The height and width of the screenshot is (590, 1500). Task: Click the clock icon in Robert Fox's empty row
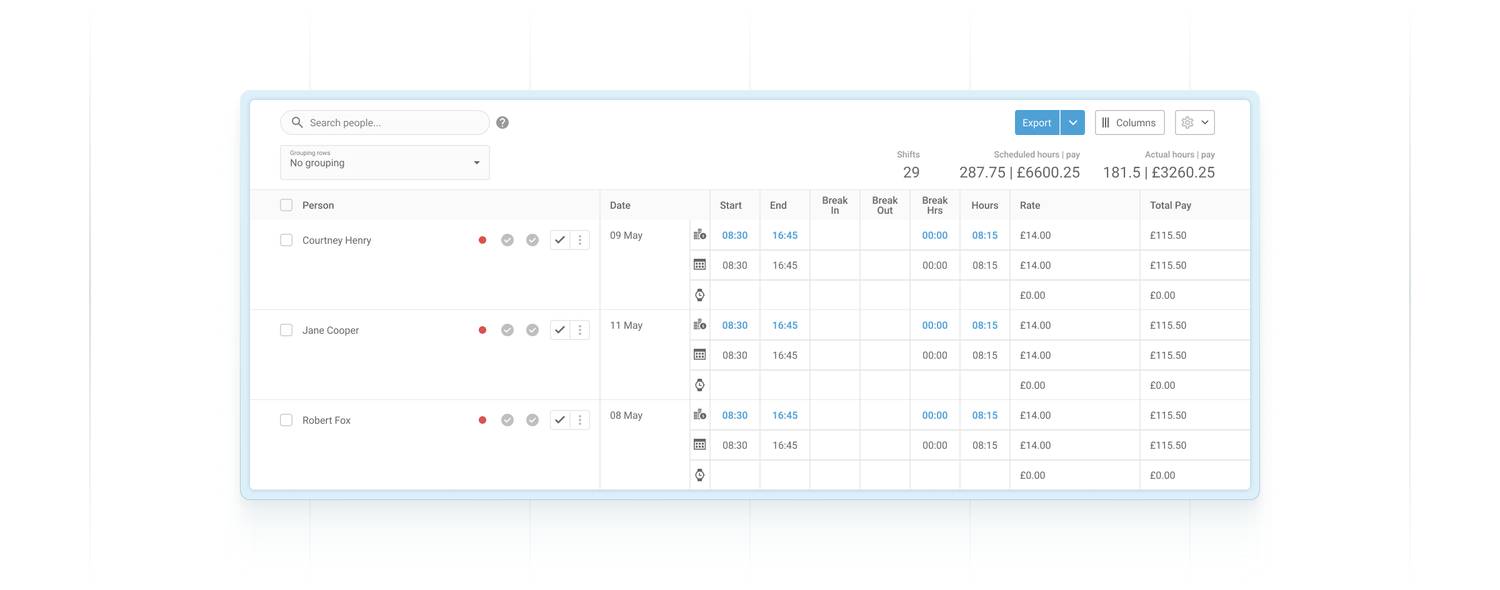[699, 475]
